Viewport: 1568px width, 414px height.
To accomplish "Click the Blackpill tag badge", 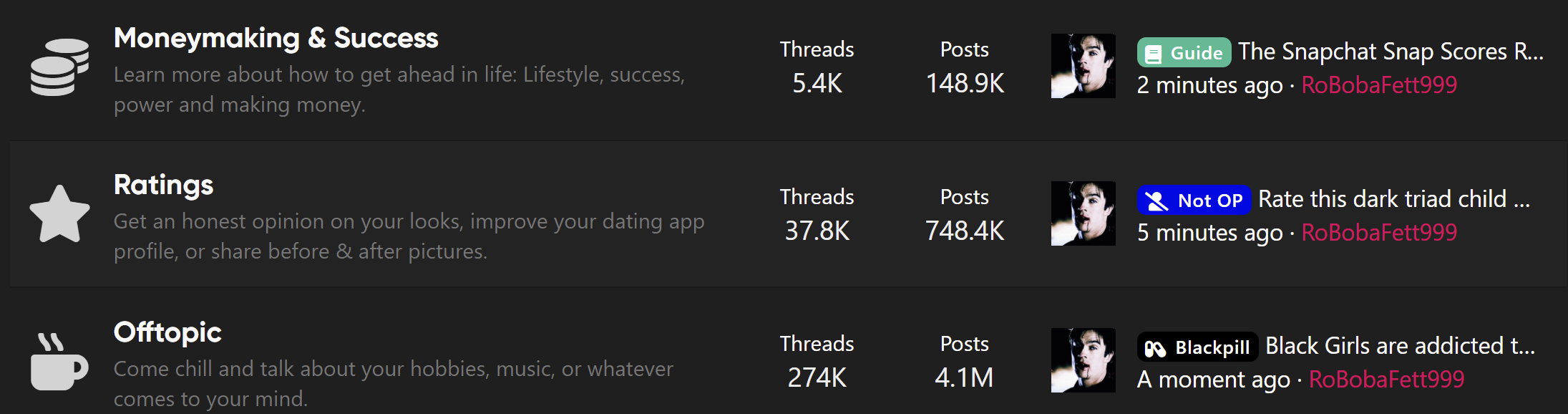I will pos(1197,347).
